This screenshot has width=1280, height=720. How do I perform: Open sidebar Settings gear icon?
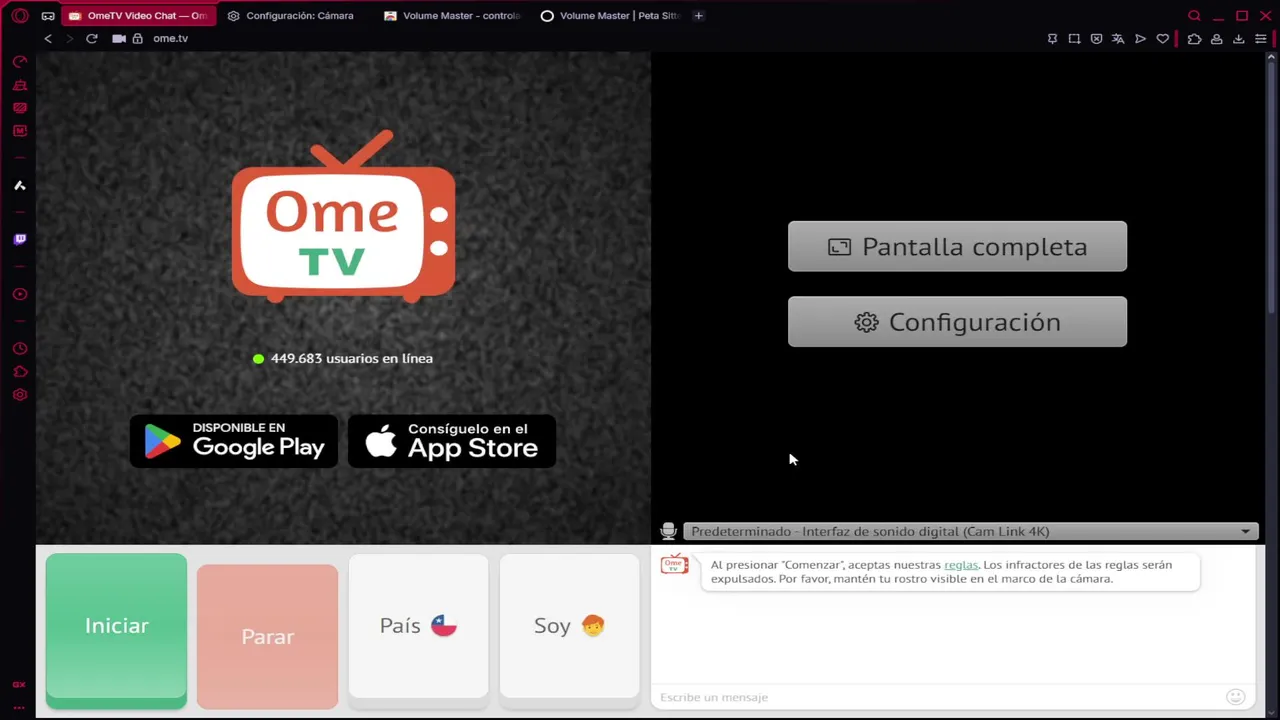19,395
